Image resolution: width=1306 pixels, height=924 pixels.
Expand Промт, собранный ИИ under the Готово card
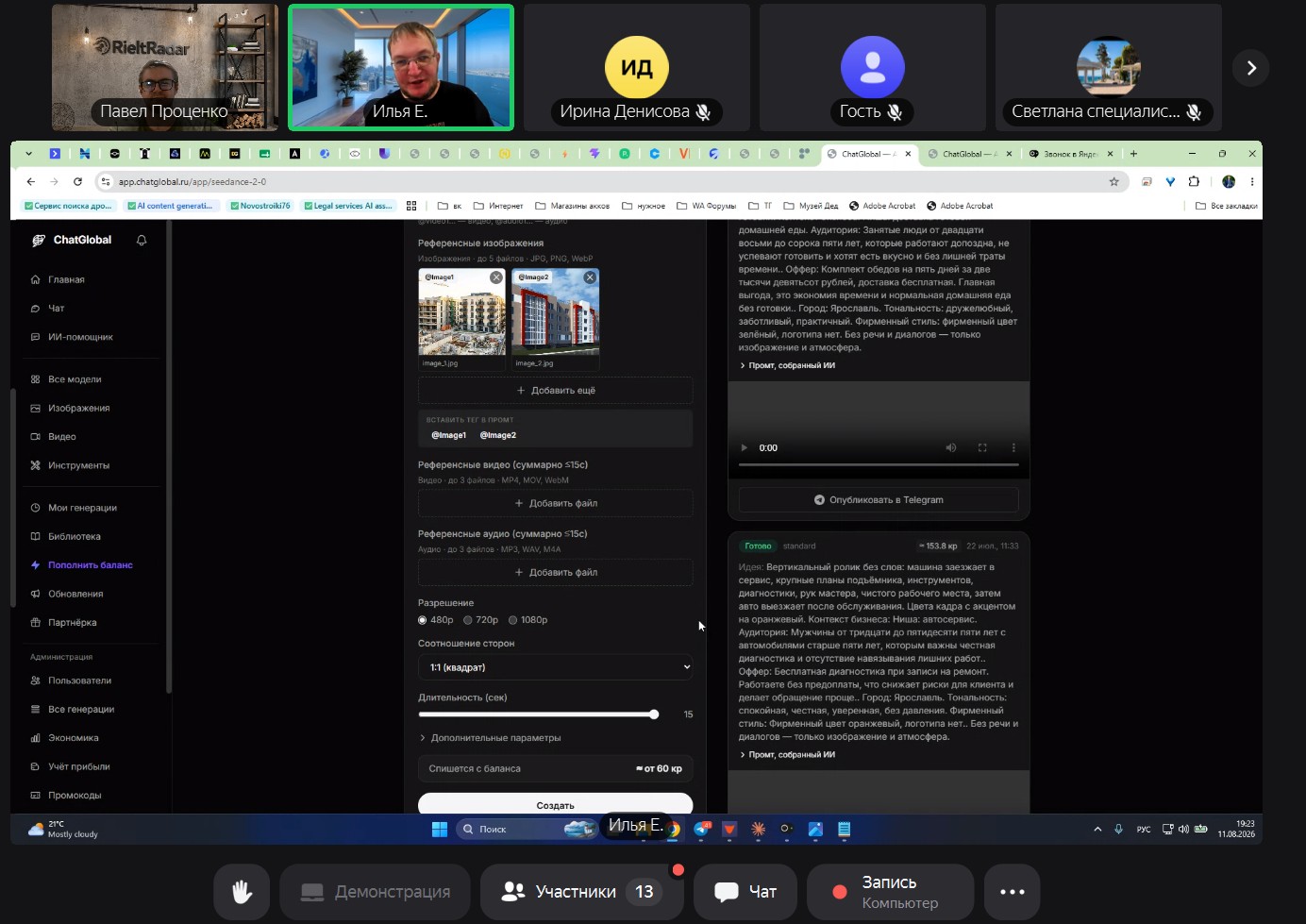(787, 755)
